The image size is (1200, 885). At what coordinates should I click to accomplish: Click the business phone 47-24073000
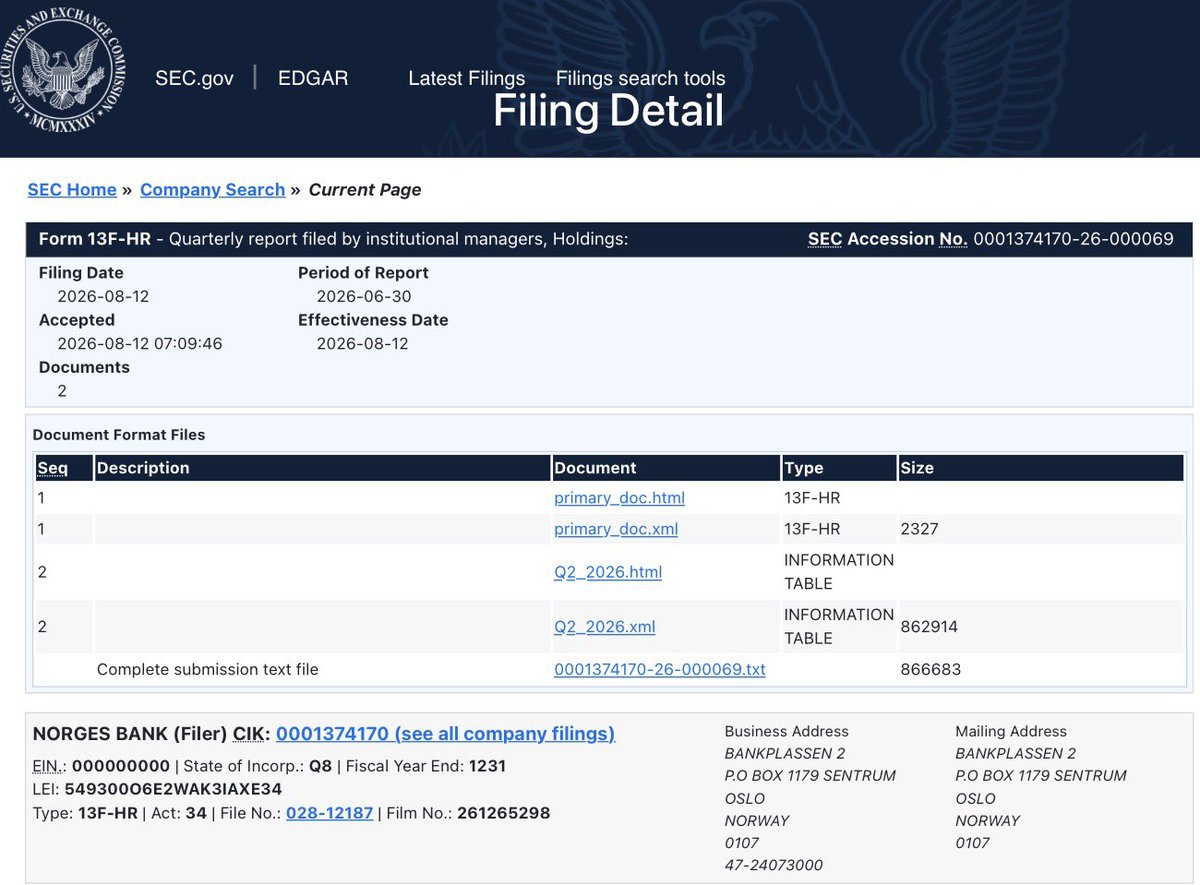pyautogui.click(x=774, y=865)
